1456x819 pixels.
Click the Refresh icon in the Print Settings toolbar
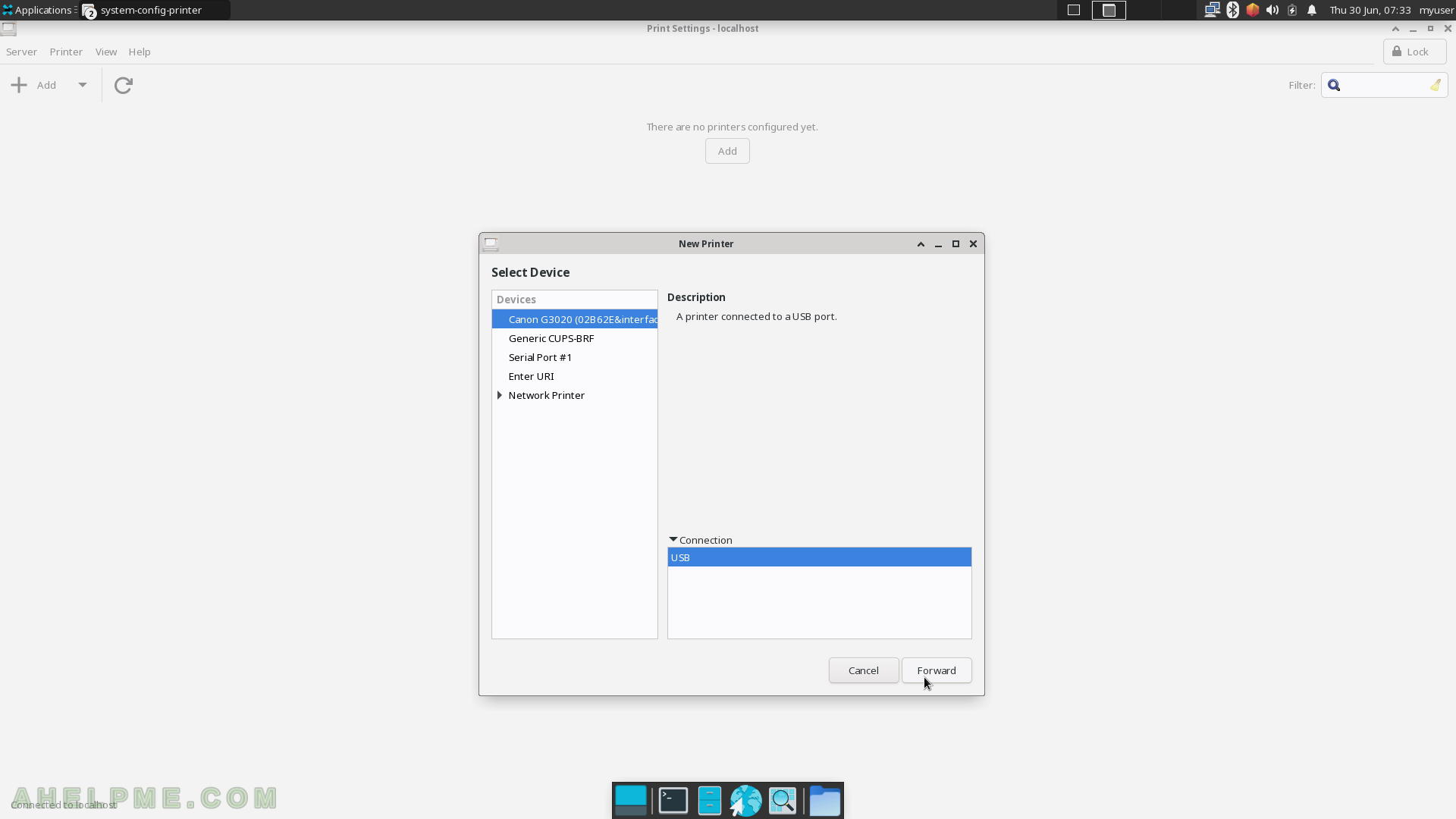(124, 85)
